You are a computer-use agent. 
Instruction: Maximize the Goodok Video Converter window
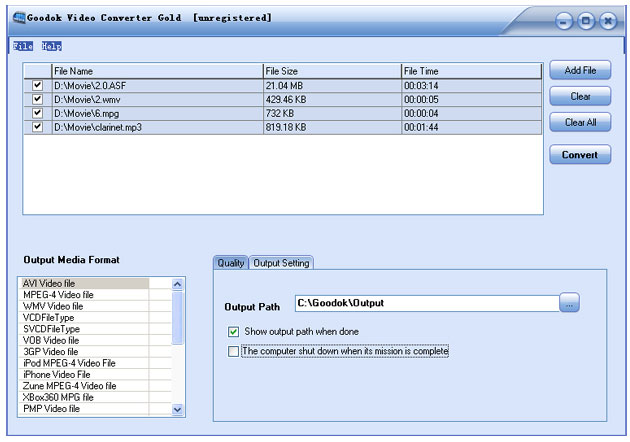(586, 21)
